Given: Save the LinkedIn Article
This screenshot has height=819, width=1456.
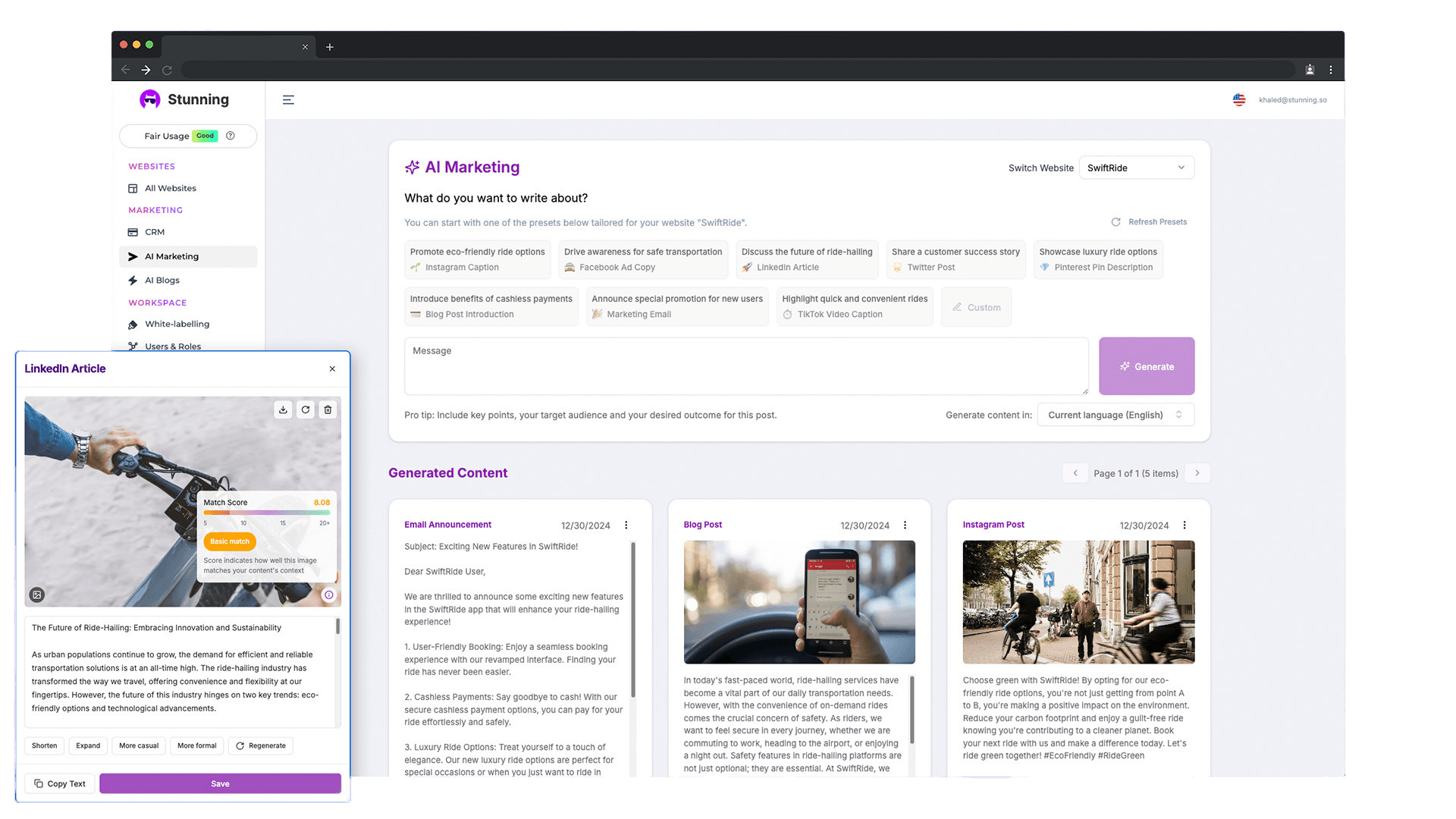Looking at the screenshot, I should [220, 783].
